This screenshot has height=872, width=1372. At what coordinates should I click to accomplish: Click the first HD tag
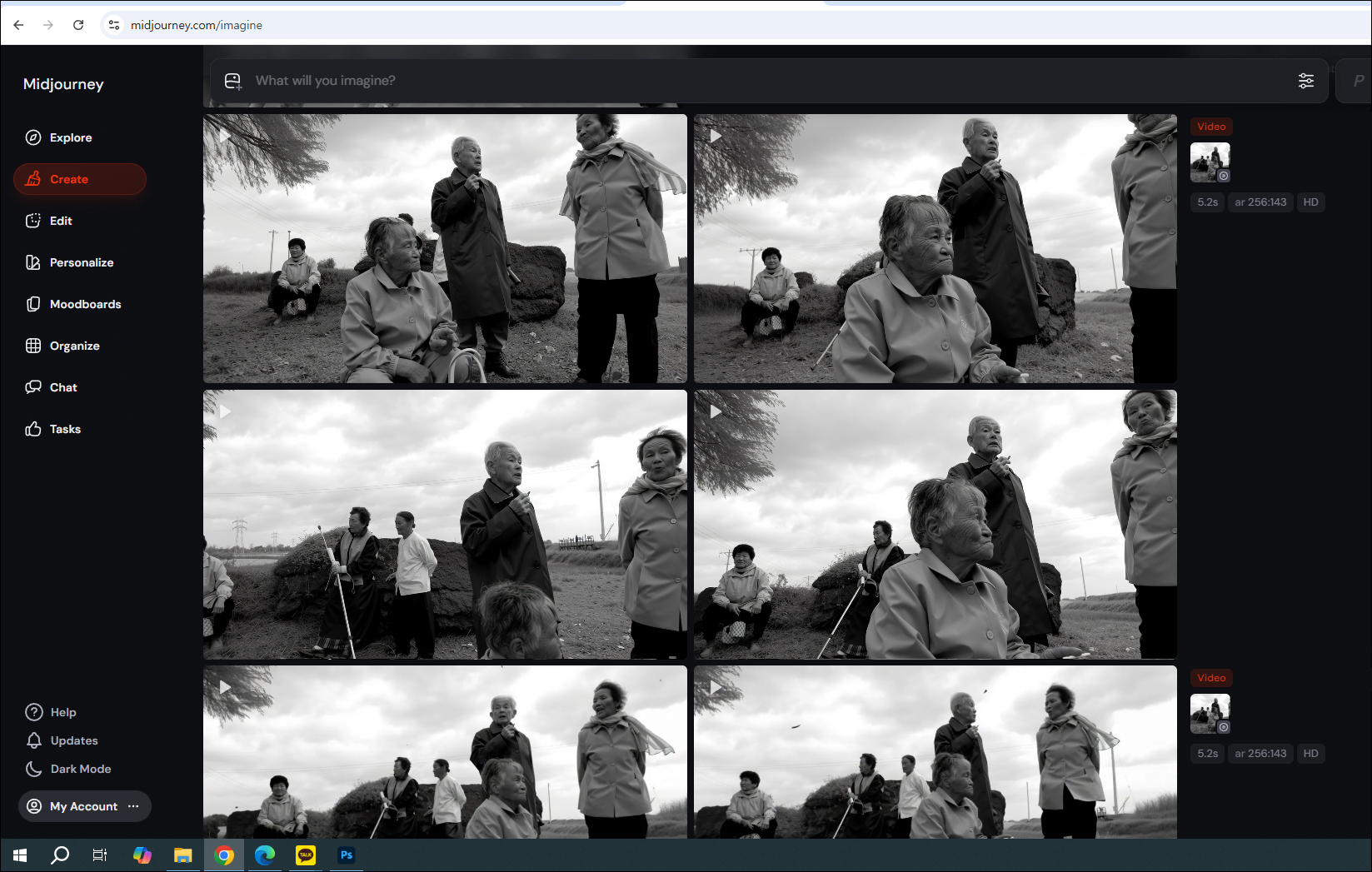coord(1310,202)
